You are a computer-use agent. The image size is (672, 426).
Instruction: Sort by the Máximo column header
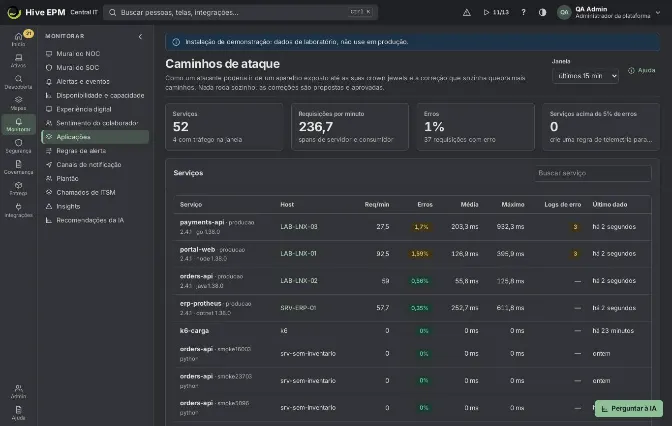(x=513, y=204)
